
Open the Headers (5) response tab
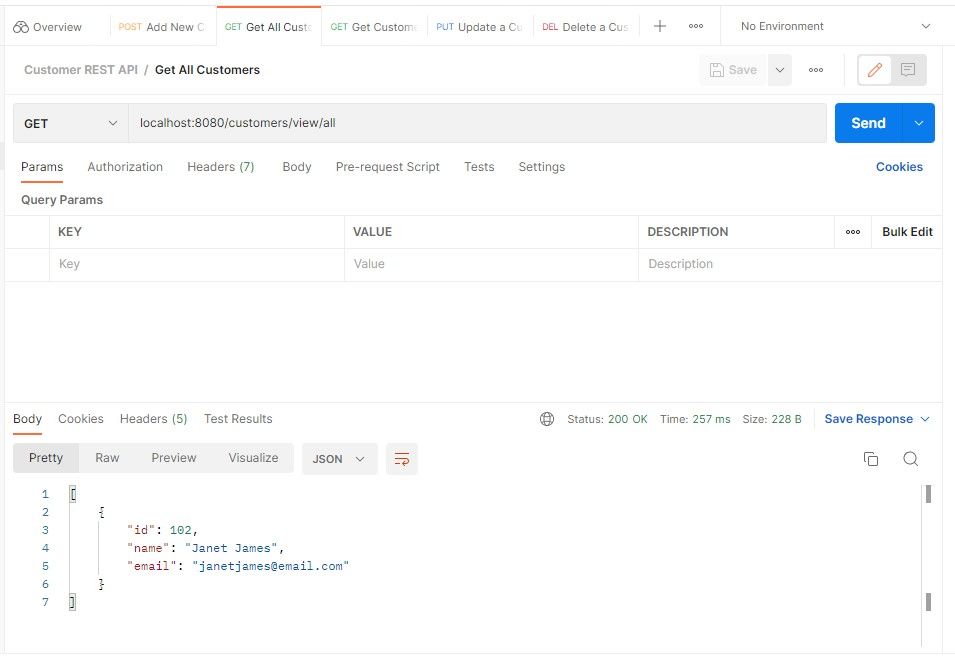[x=152, y=419]
